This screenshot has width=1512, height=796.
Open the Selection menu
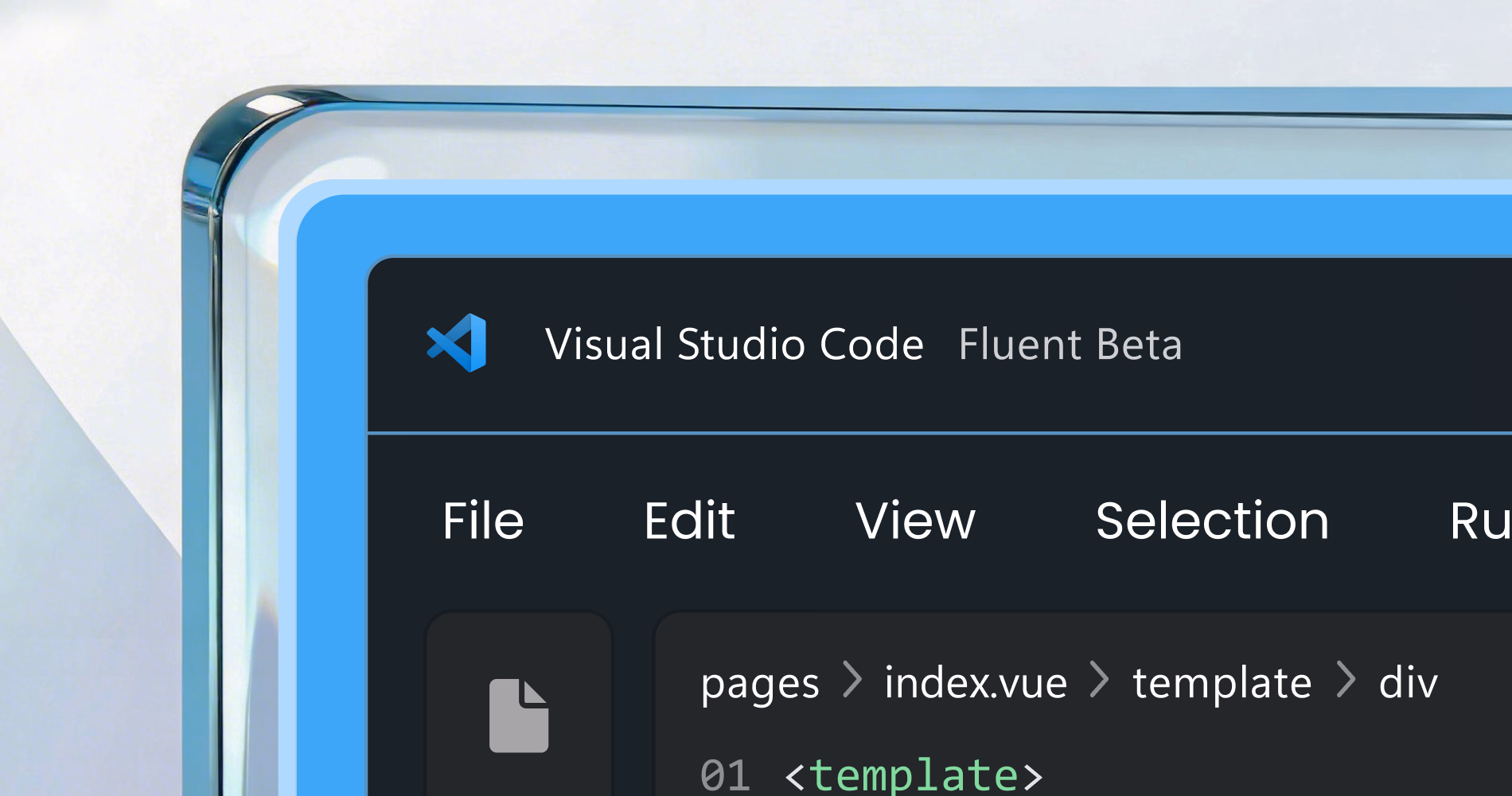click(x=1212, y=521)
